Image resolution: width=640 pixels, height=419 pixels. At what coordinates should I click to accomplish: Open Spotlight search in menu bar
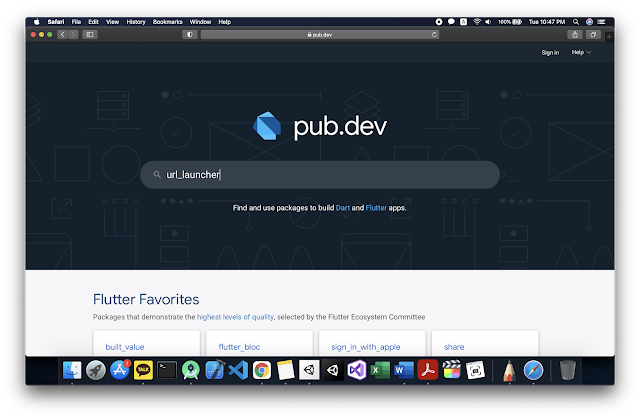click(x=576, y=22)
